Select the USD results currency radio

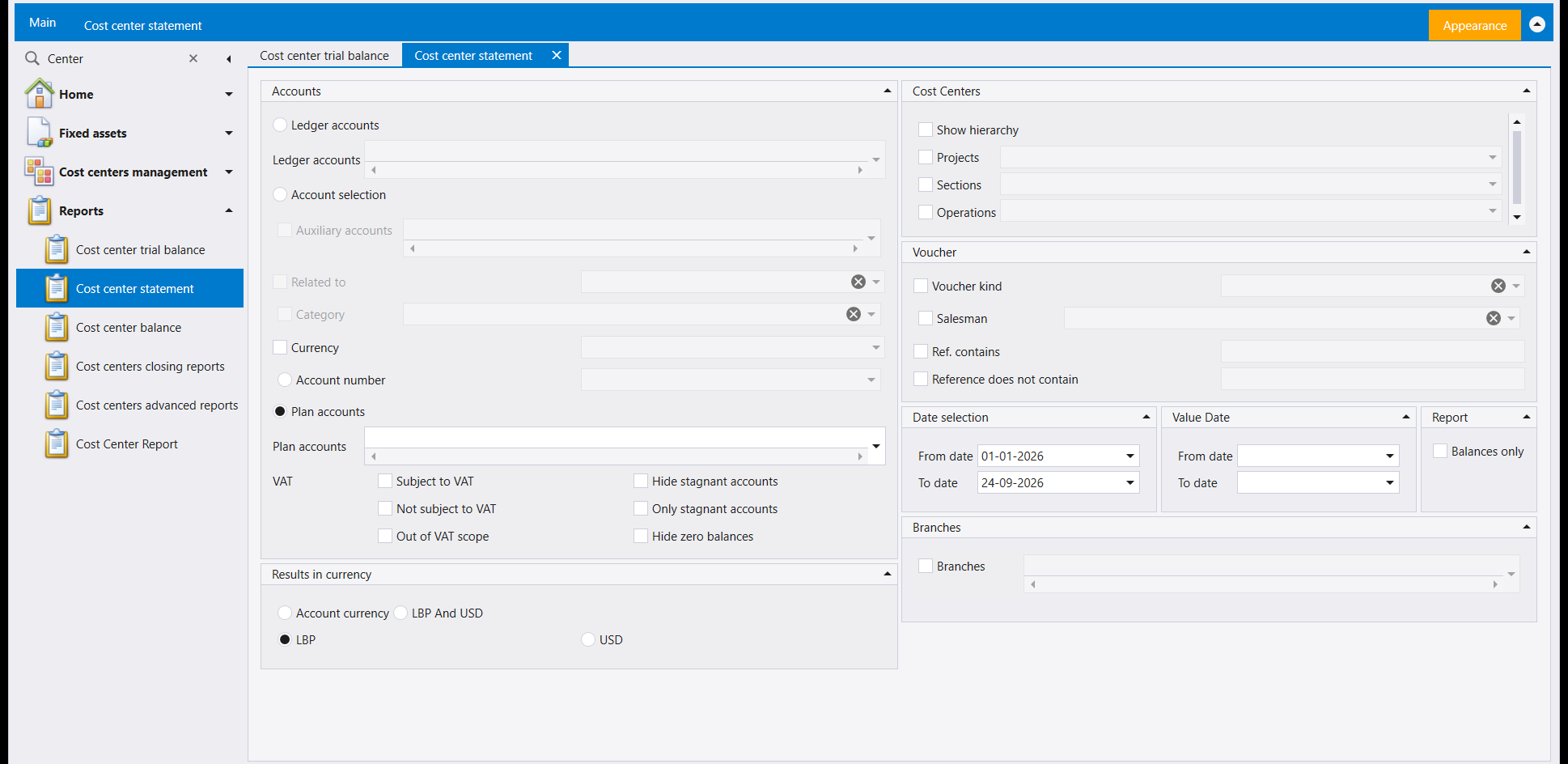[x=588, y=639]
